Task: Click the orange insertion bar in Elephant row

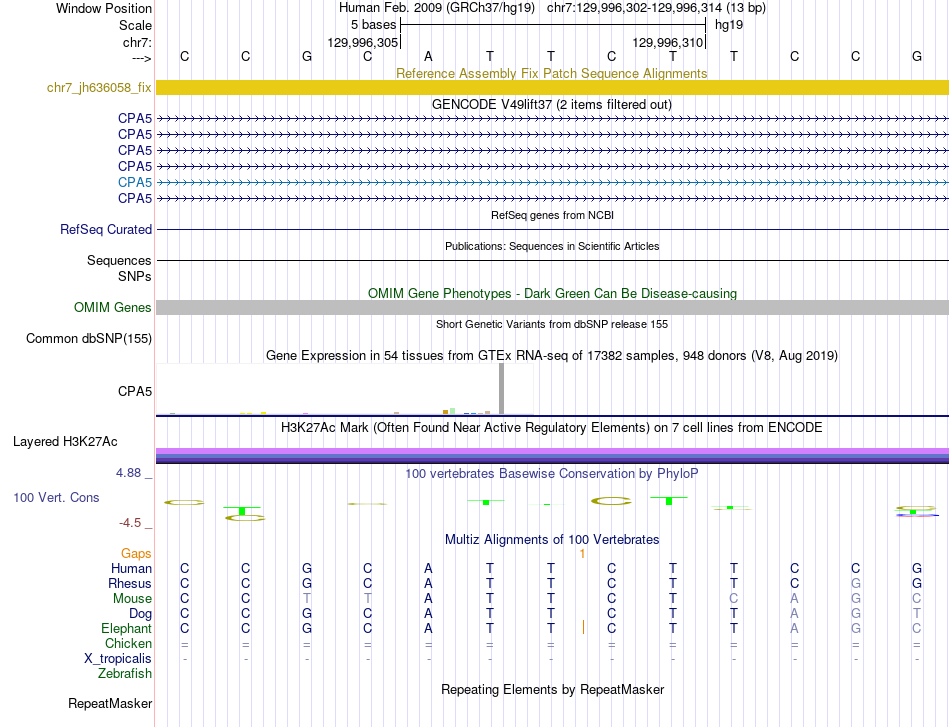Action: (583, 627)
